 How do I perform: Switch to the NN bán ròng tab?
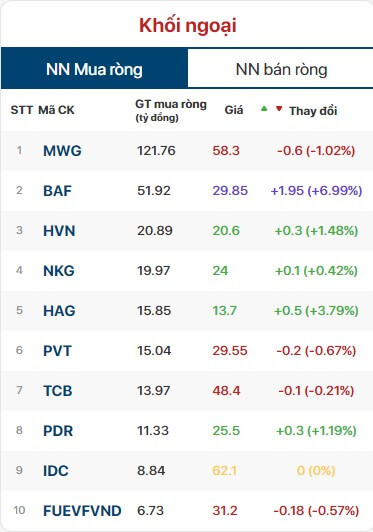coord(281,69)
